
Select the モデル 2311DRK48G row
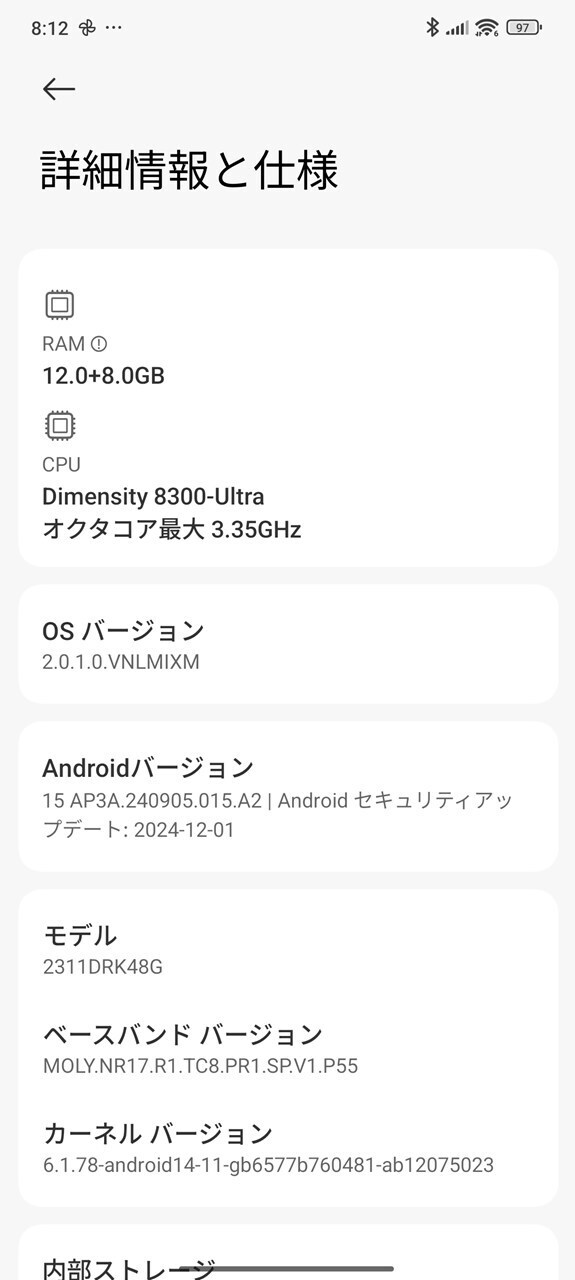(x=288, y=949)
